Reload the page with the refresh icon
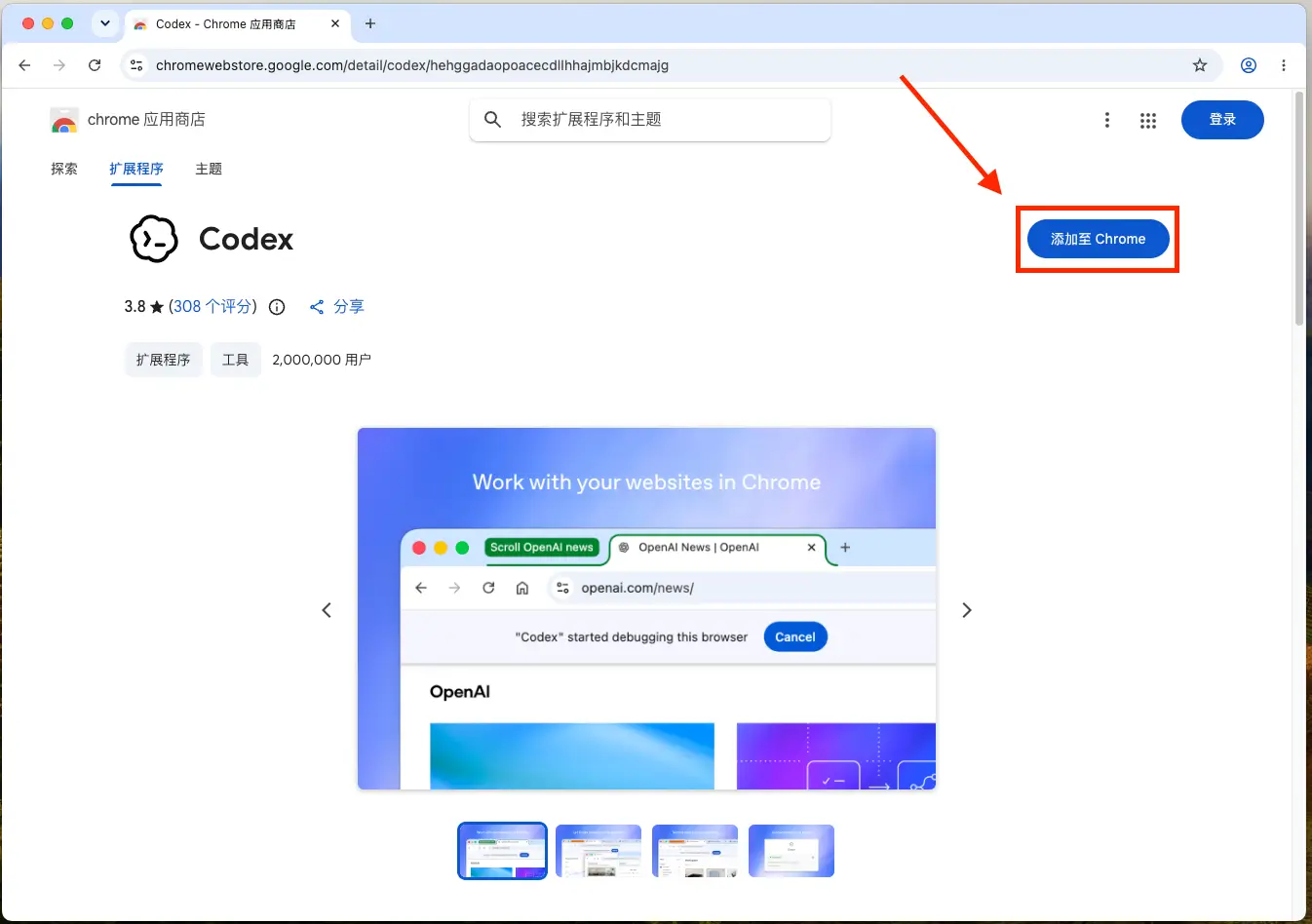 click(x=95, y=65)
